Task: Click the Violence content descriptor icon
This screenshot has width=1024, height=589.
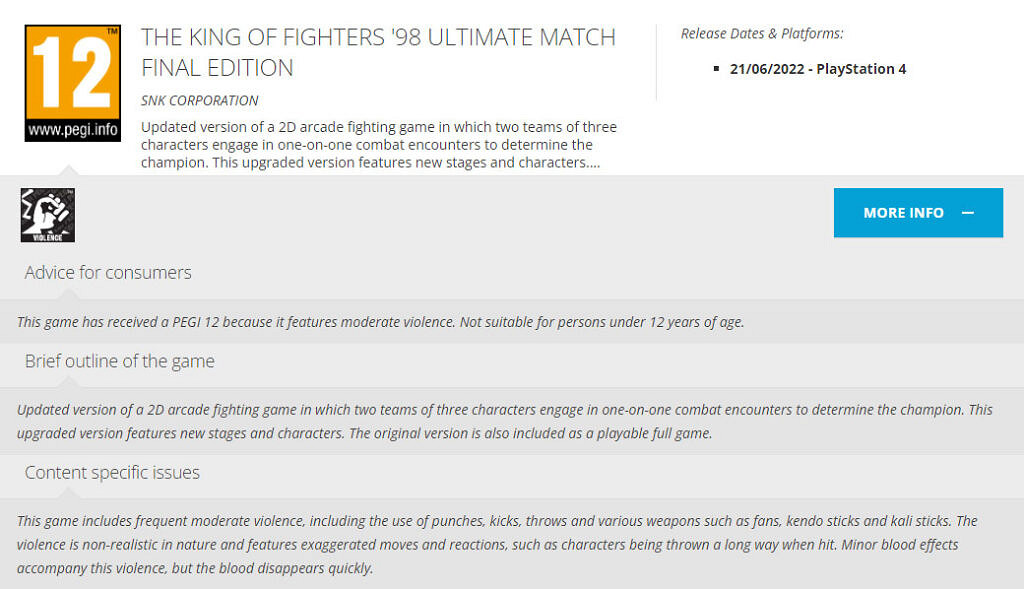Action: pos(48,215)
